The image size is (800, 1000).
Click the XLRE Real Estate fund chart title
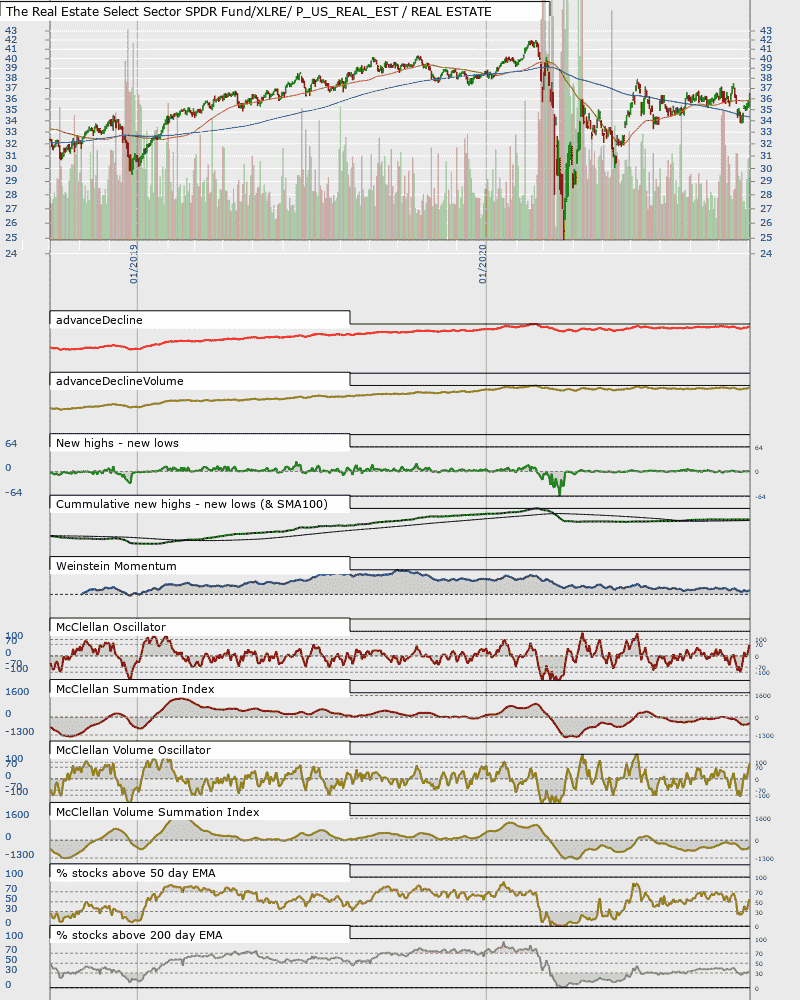tap(249, 11)
